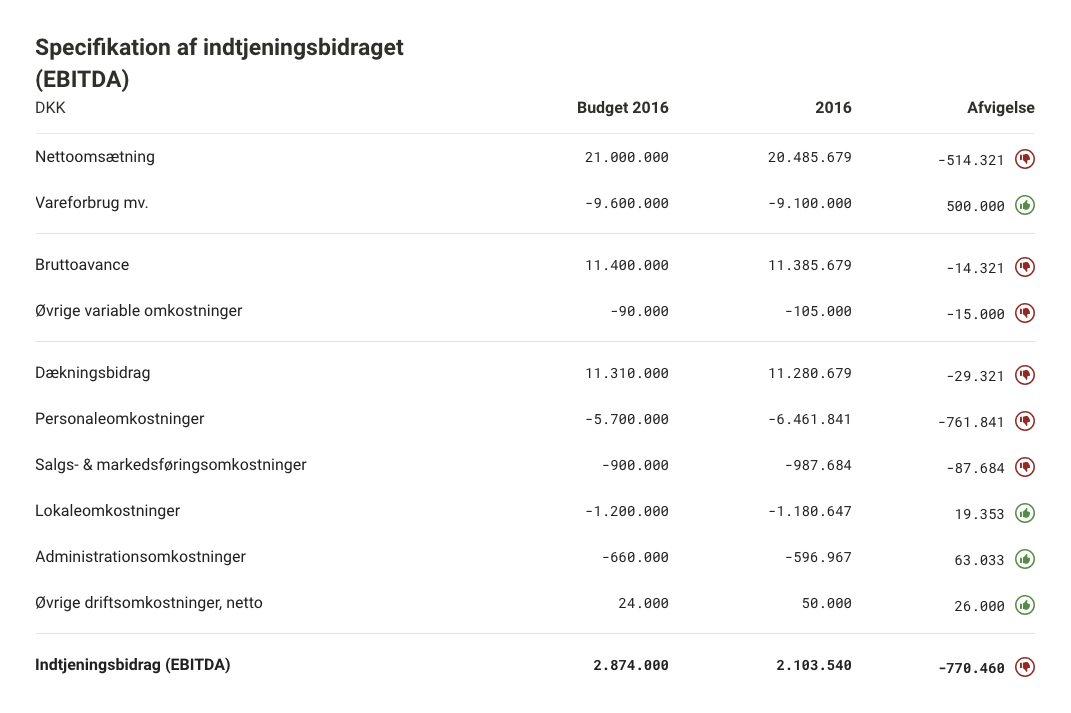This screenshot has height=713, width=1071.
Task: Click the DKK currency label
Action: (51, 108)
